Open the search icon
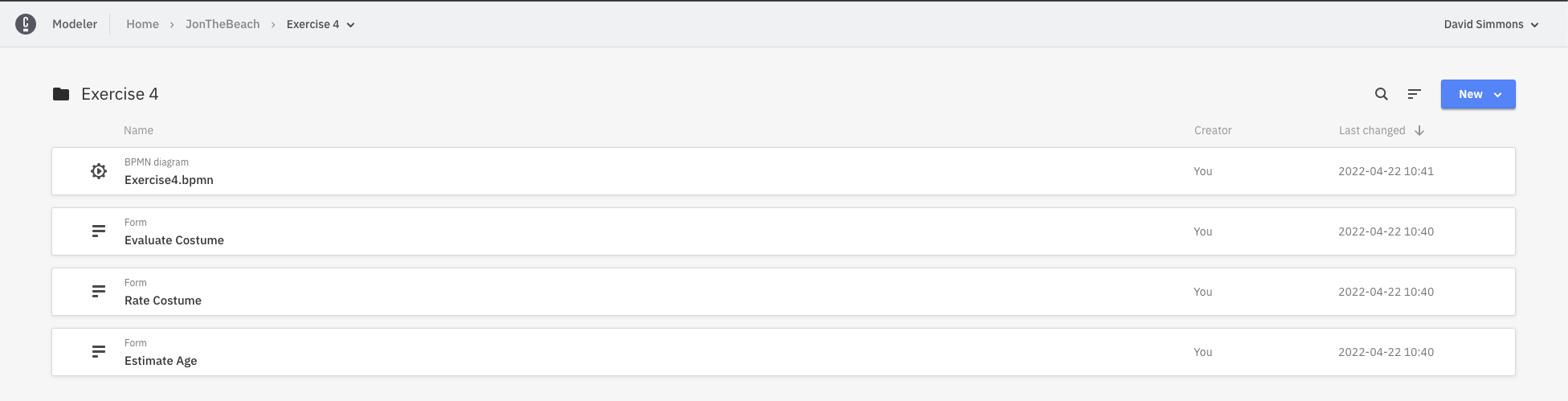The height and width of the screenshot is (401, 1568). pos(1382,94)
